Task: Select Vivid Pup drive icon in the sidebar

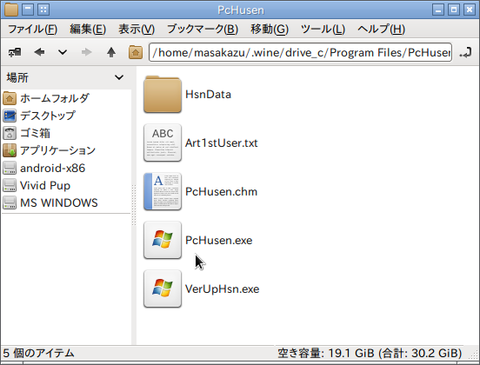Action: (x=10, y=185)
